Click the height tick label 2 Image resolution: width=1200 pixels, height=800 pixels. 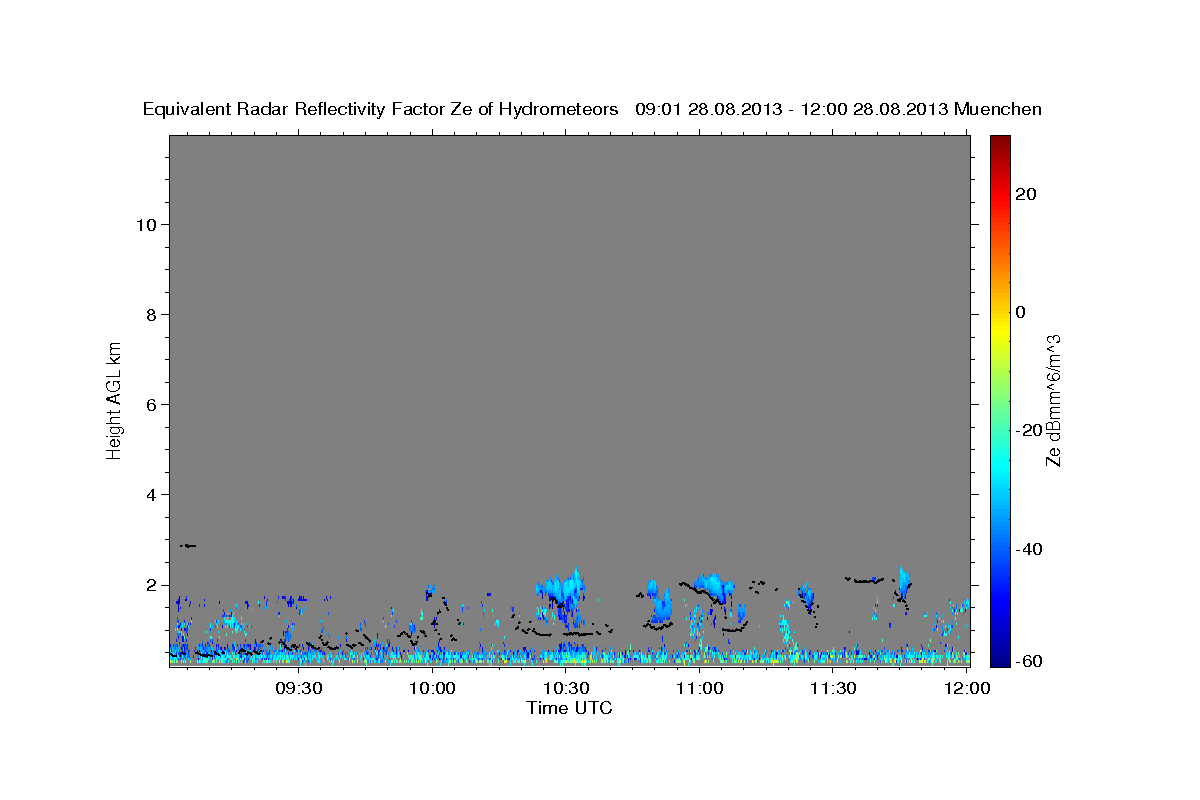point(150,585)
